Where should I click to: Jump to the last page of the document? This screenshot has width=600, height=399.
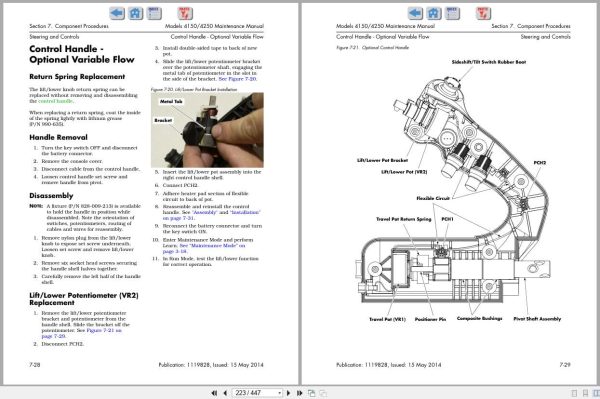pyautogui.click(x=300, y=393)
